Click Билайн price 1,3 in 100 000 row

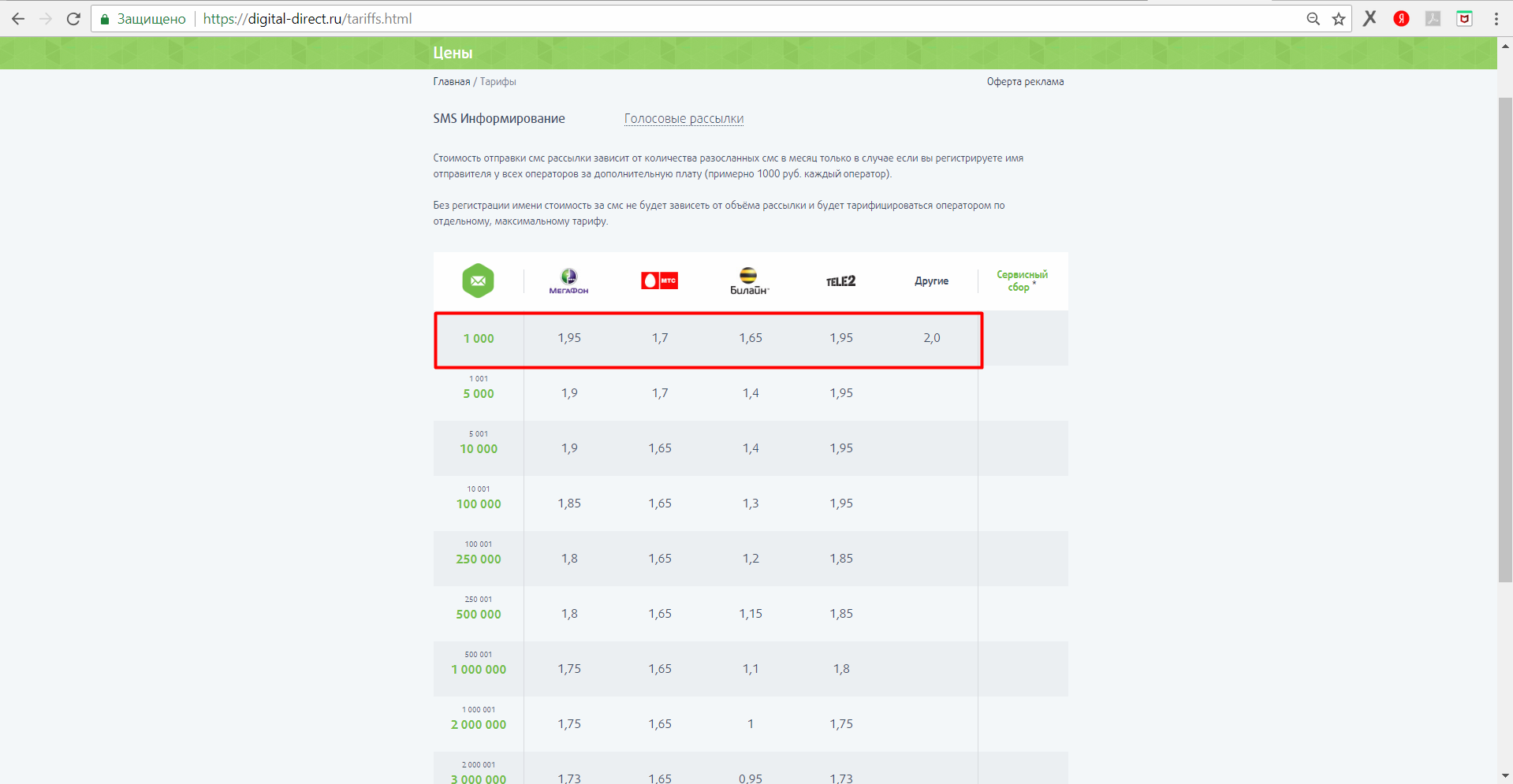[x=751, y=503]
